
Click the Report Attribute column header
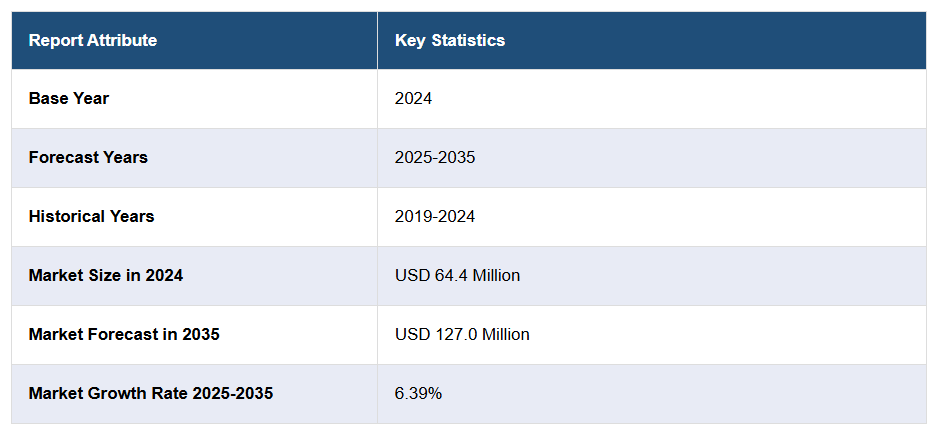92,41
